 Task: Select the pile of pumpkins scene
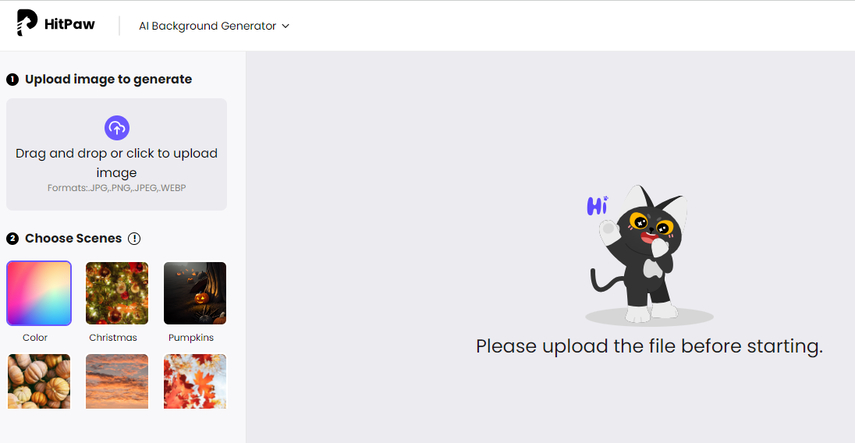[x=39, y=381]
